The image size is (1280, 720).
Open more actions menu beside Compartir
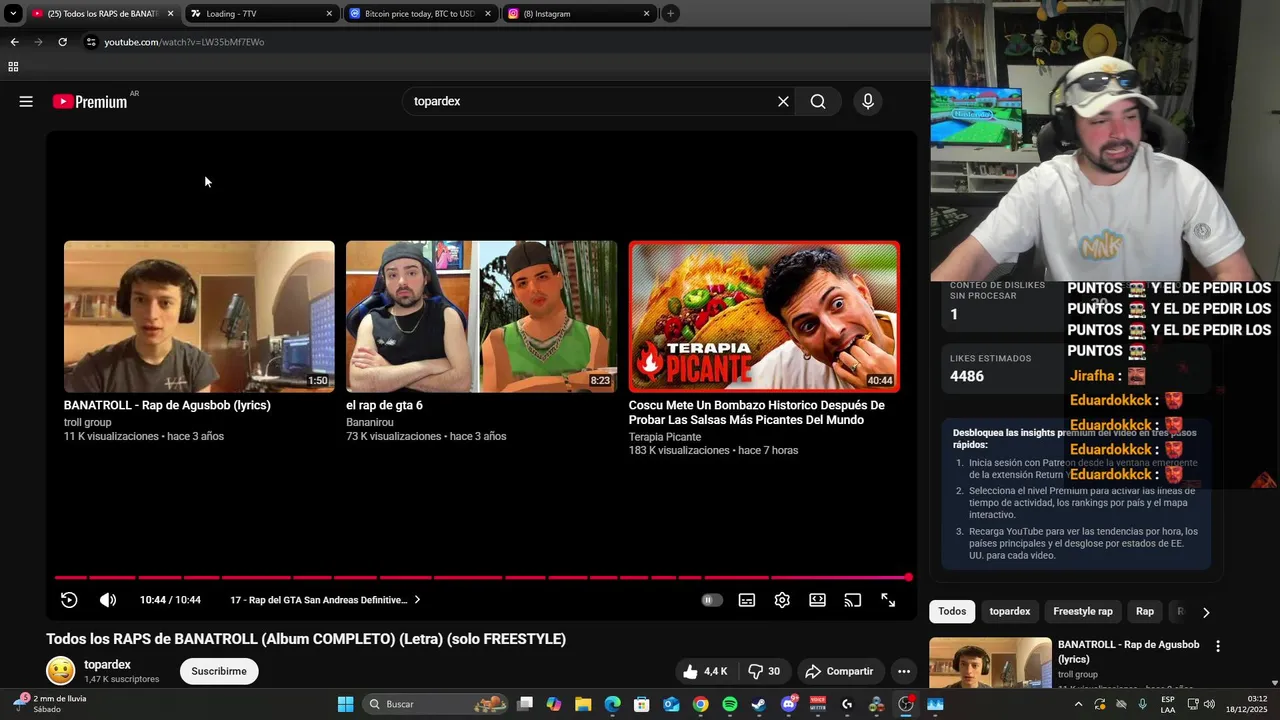click(x=903, y=671)
